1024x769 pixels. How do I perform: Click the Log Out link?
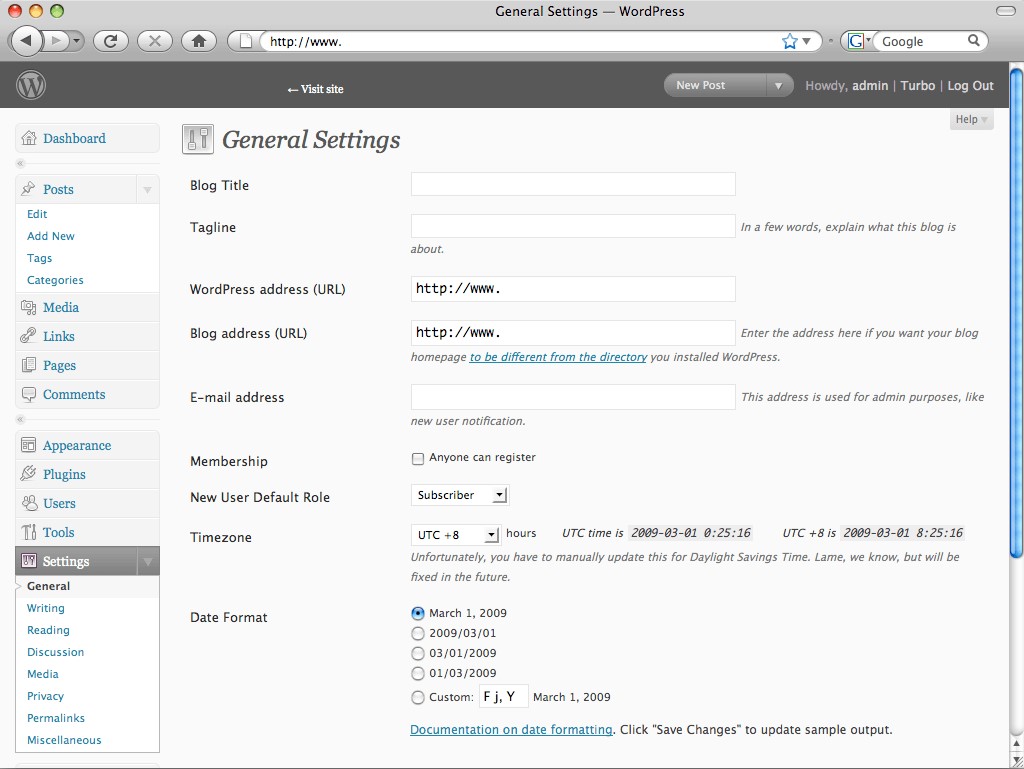[970, 86]
